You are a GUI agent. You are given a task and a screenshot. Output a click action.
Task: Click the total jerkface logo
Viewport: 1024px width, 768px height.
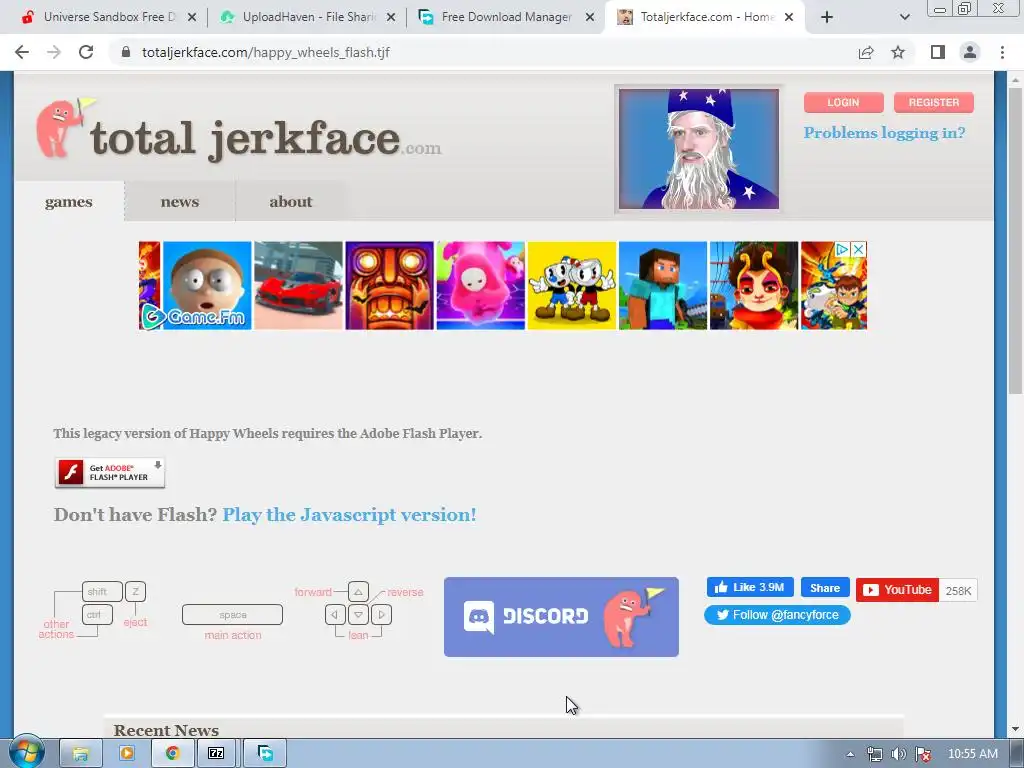[238, 131]
